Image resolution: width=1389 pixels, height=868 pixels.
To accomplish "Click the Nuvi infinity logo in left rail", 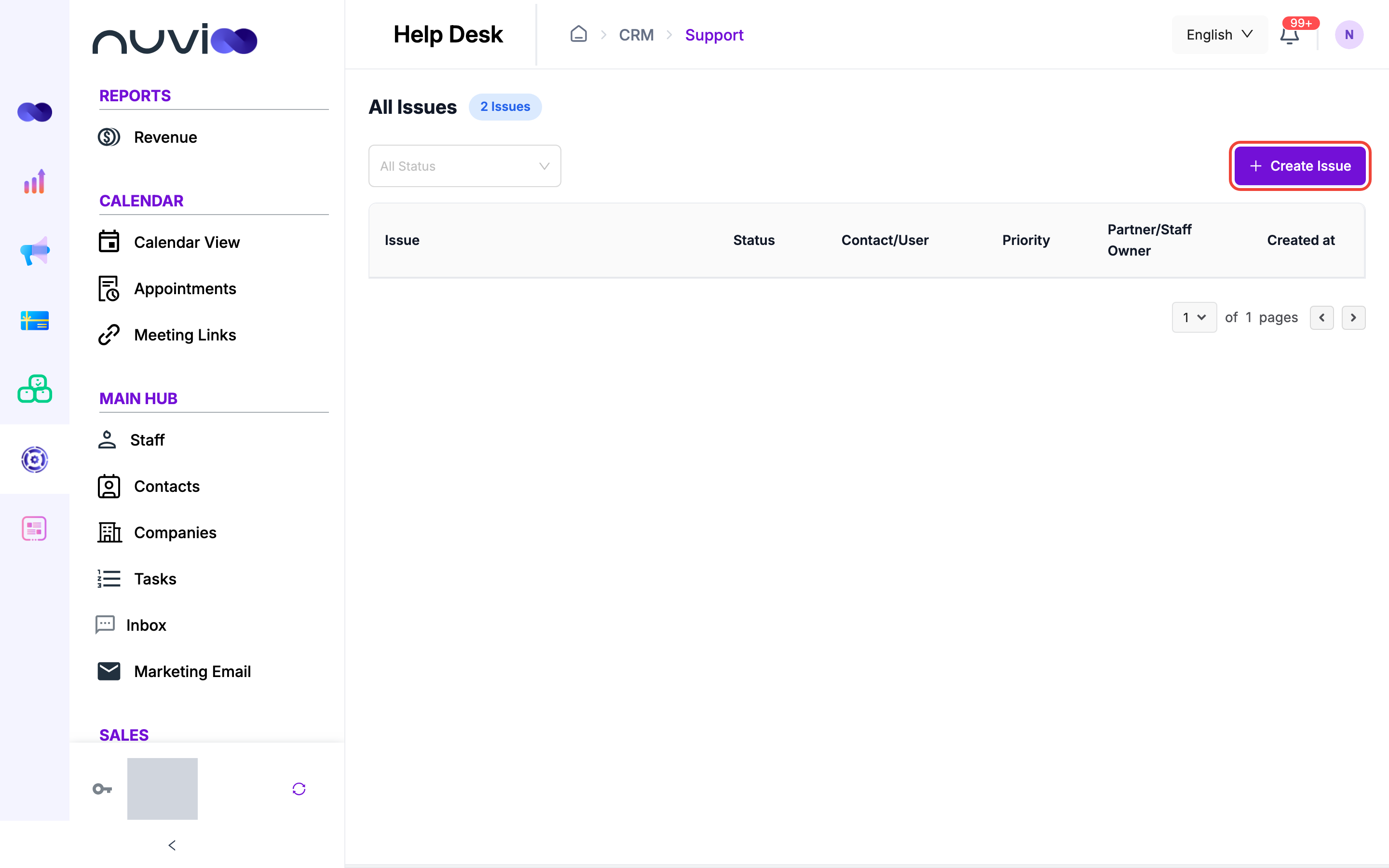I will point(34,112).
